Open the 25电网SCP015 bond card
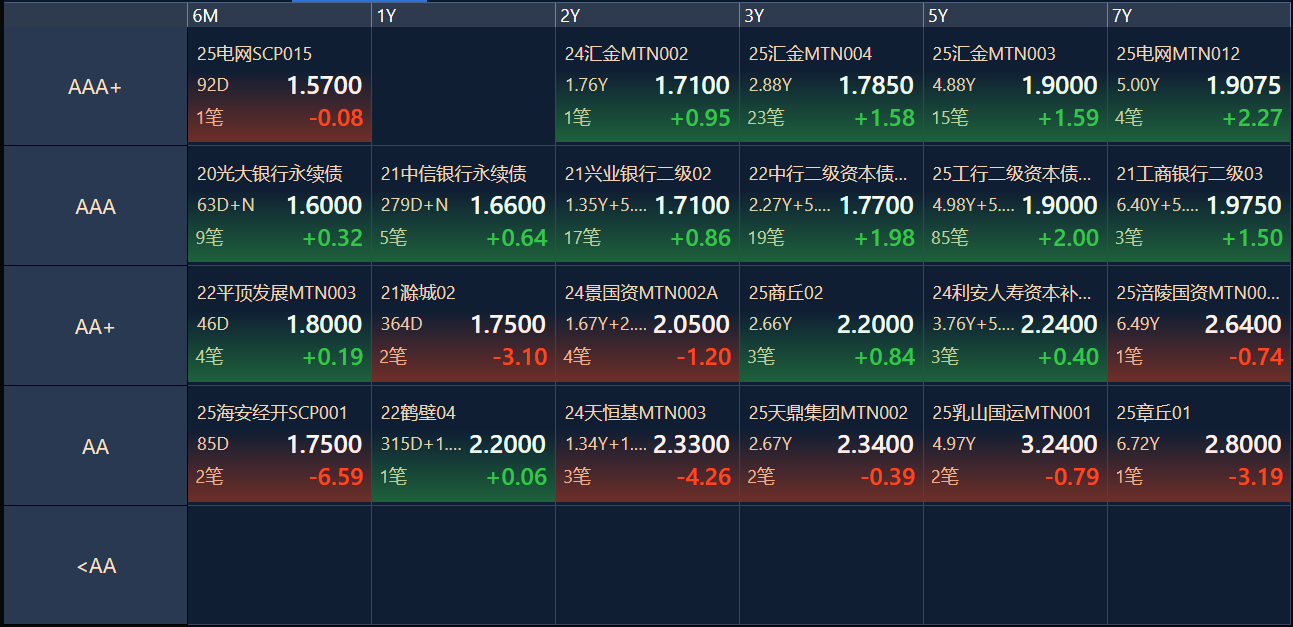1293x627 pixels. click(279, 86)
